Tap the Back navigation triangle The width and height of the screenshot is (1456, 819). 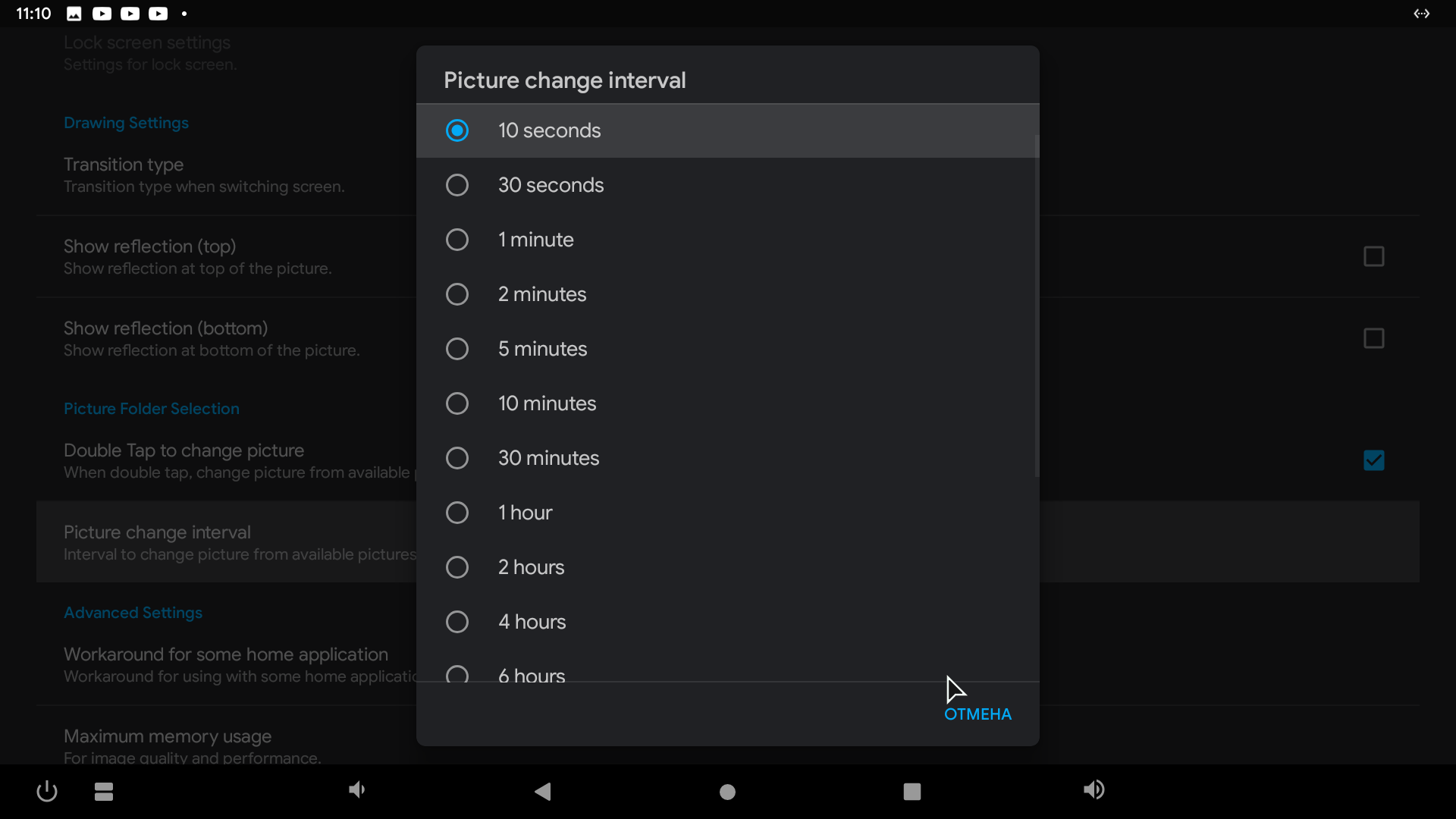pyautogui.click(x=543, y=792)
